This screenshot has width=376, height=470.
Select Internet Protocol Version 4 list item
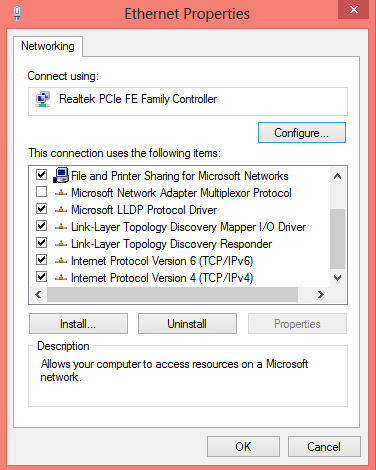tap(162, 278)
